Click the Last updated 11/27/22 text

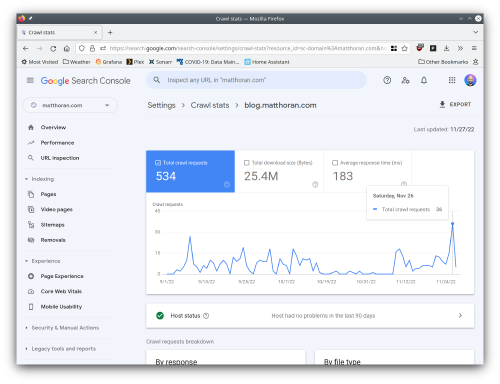pyautogui.click(x=444, y=129)
